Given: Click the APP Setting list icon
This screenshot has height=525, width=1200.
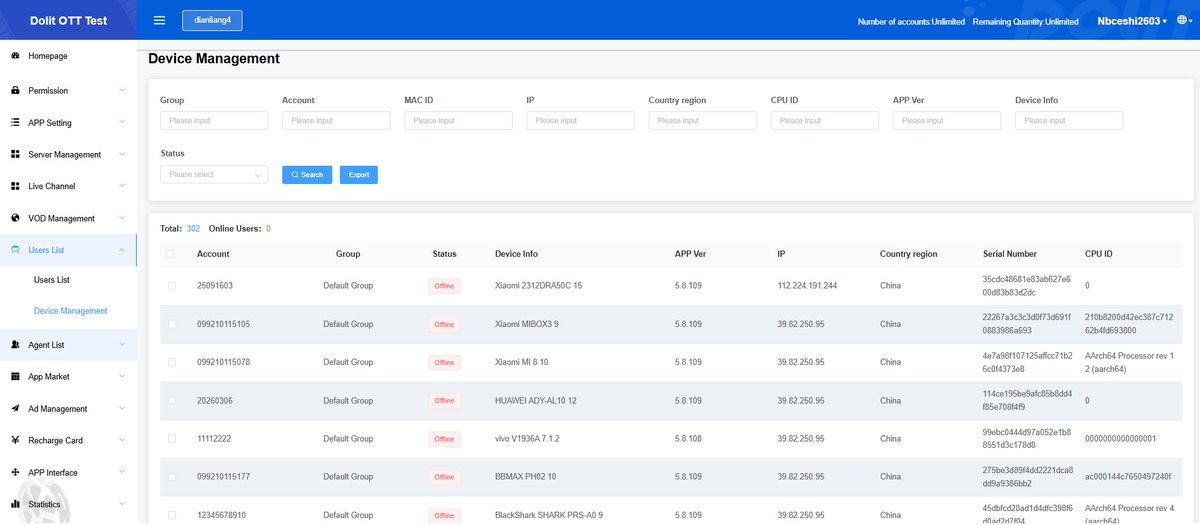Looking at the screenshot, I should [x=16, y=123].
